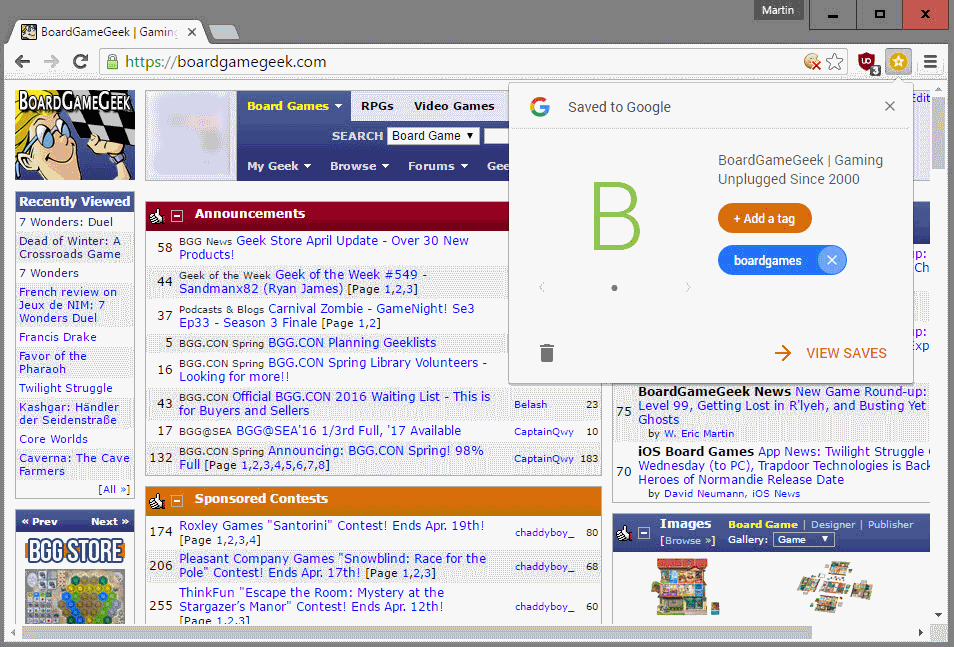Collapse the Images section
The width and height of the screenshot is (954, 647).
[x=644, y=533]
